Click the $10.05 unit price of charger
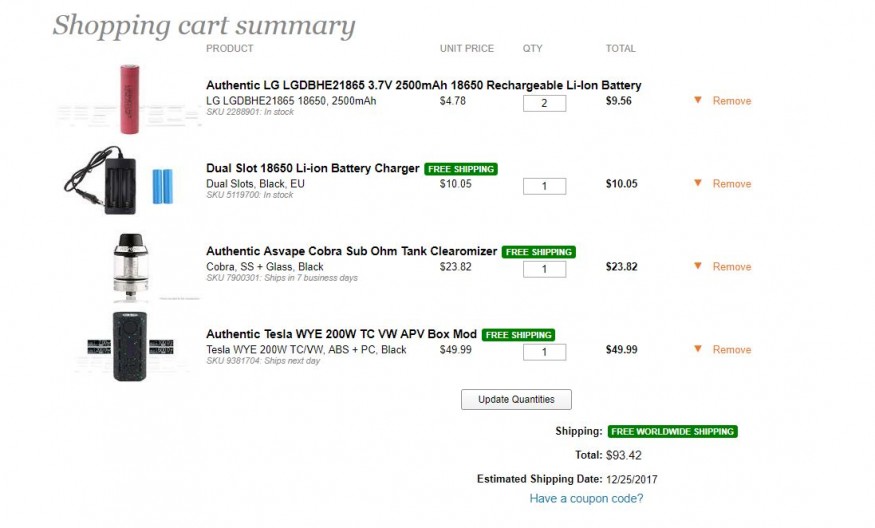875x528 pixels. click(455, 184)
